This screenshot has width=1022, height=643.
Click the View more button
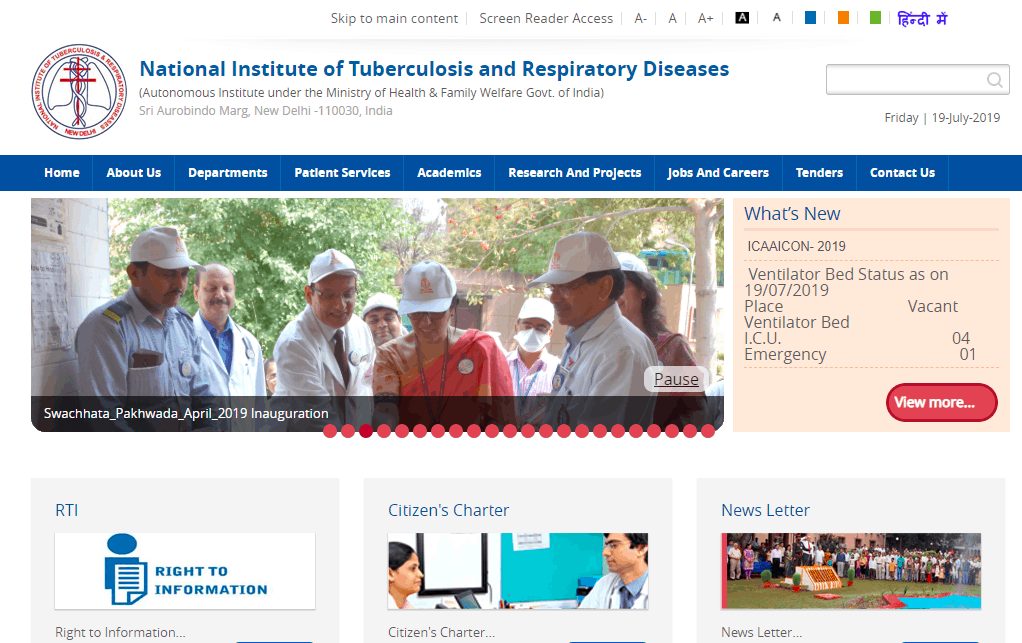coord(940,402)
